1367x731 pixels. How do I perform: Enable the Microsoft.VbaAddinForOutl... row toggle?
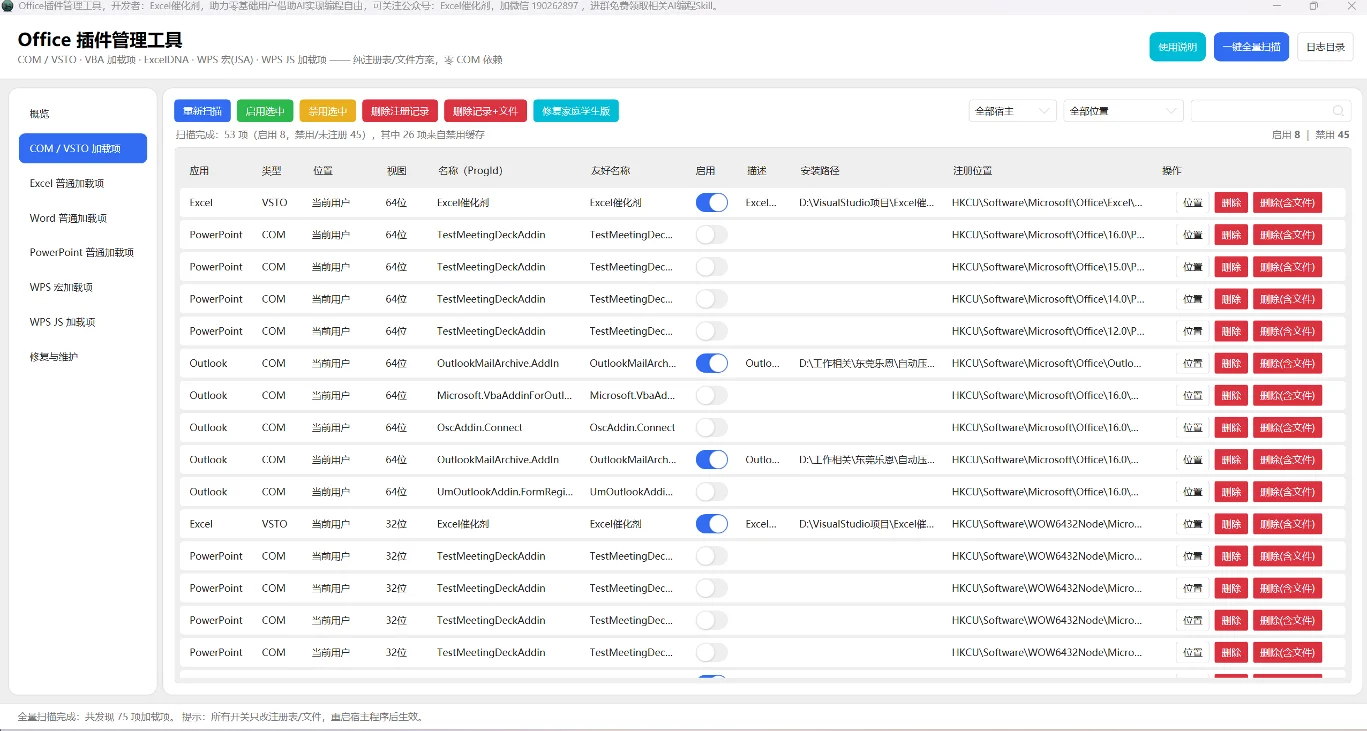(x=711, y=396)
